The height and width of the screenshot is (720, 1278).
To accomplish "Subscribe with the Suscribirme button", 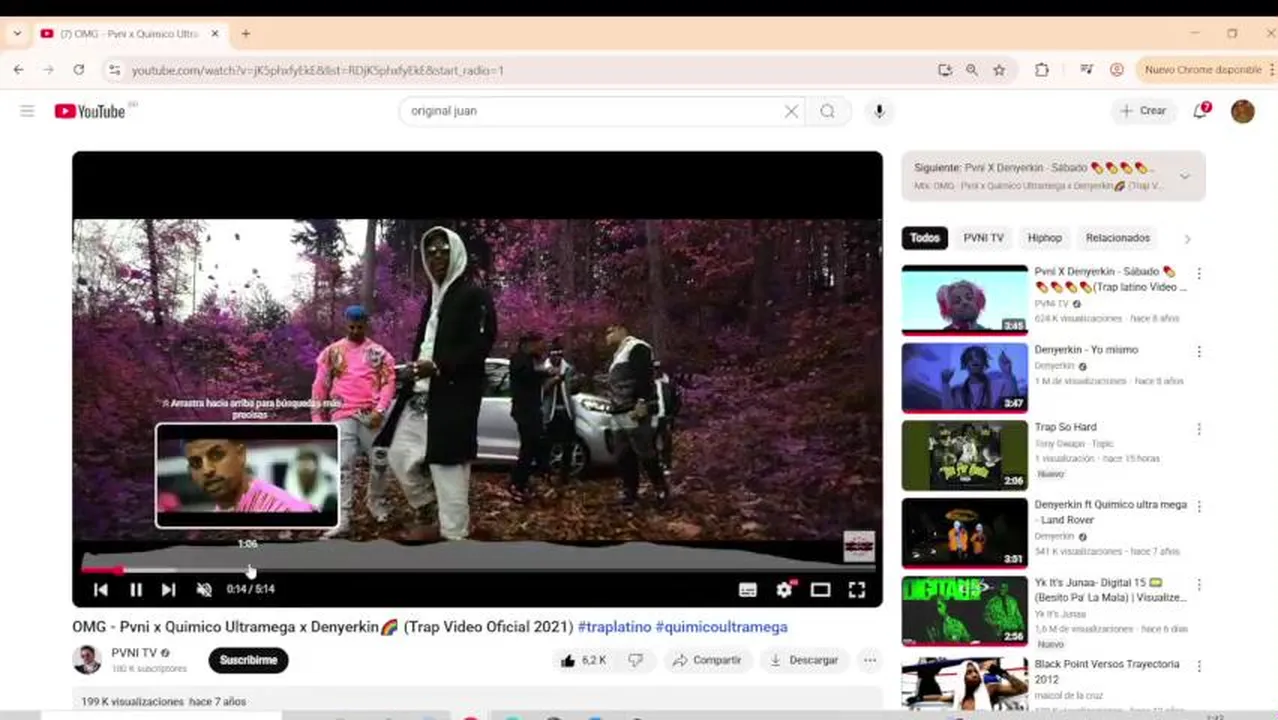I will [x=248, y=660].
